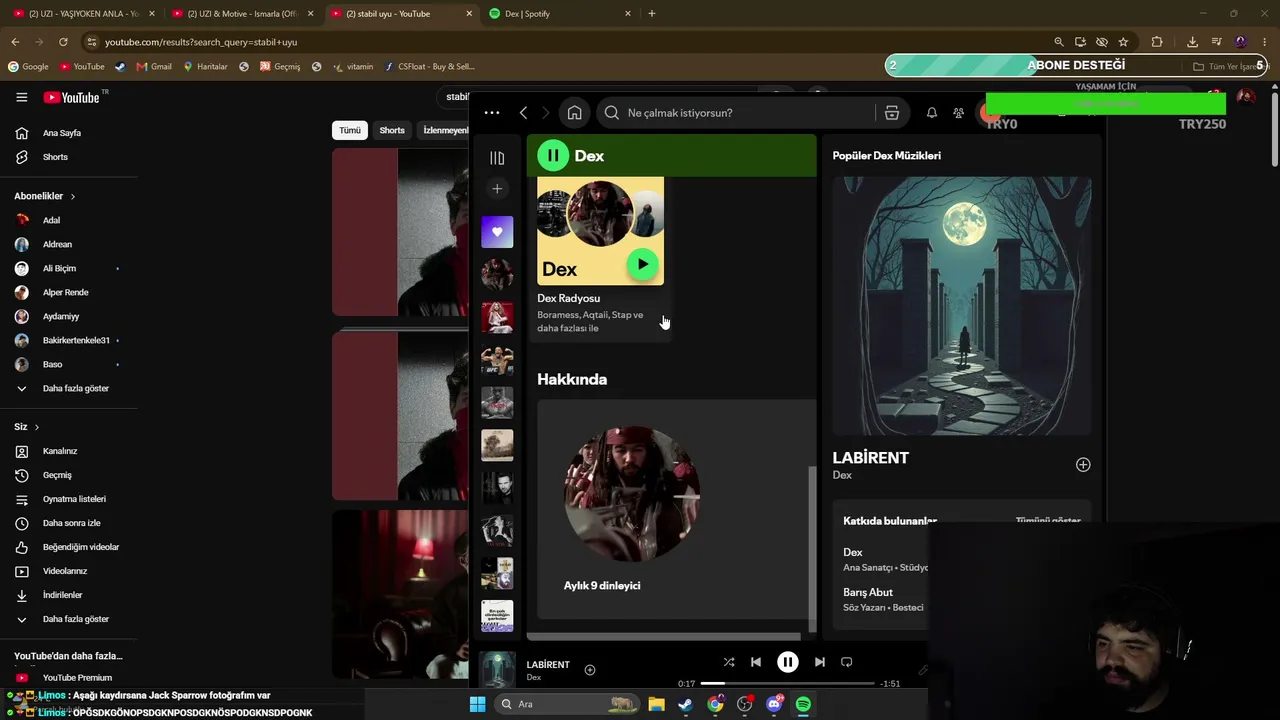Toggle shuffle in Spotify player
This screenshot has height=720, width=1280.
click(729, 662)
